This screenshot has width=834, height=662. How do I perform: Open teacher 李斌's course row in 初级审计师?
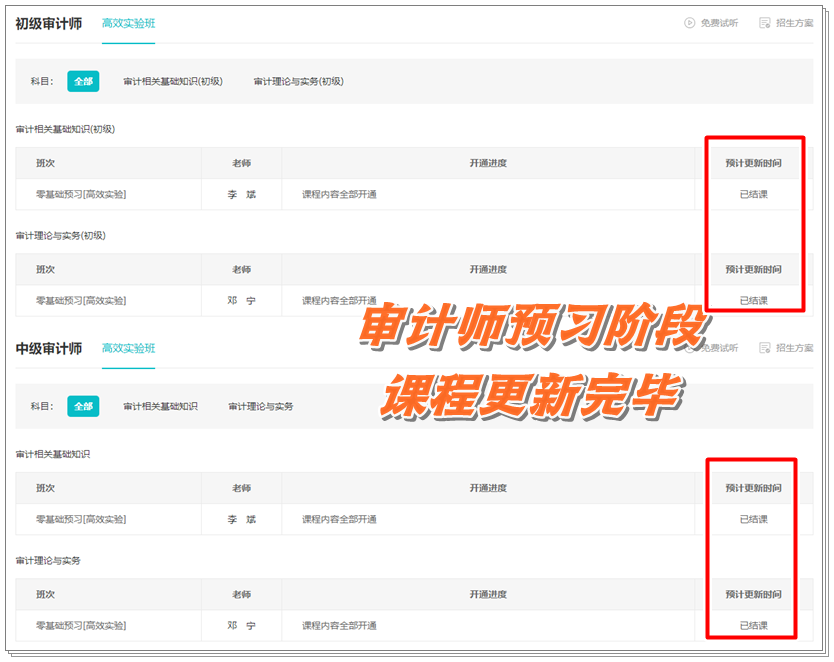[x=240, y=195]
